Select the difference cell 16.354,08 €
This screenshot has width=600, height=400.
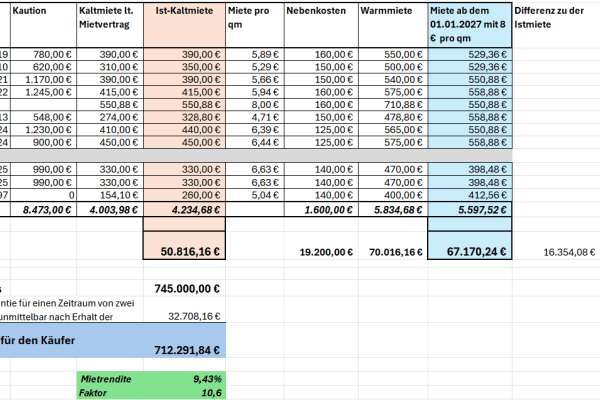click(x=556, y=252)
